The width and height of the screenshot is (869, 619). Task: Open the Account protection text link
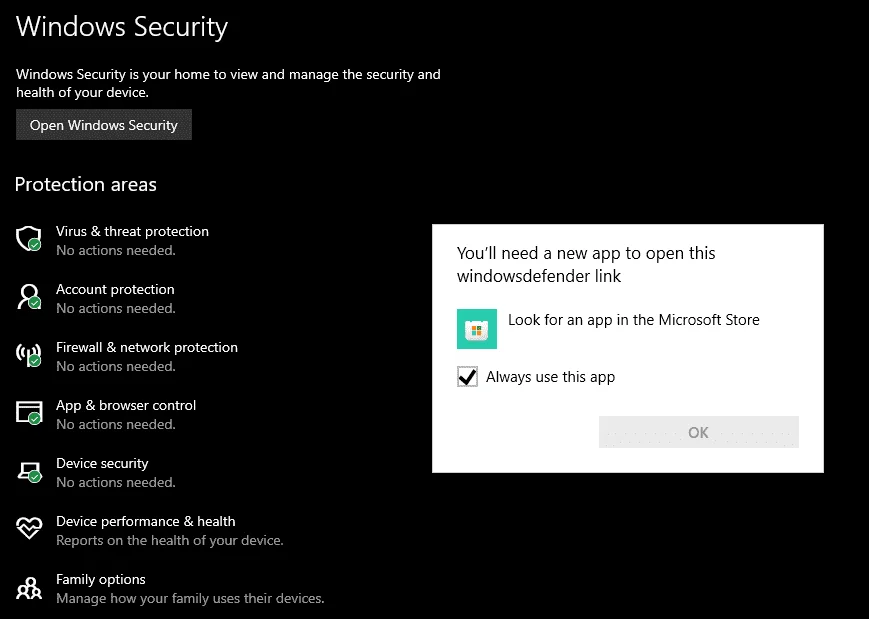(115, 289)
